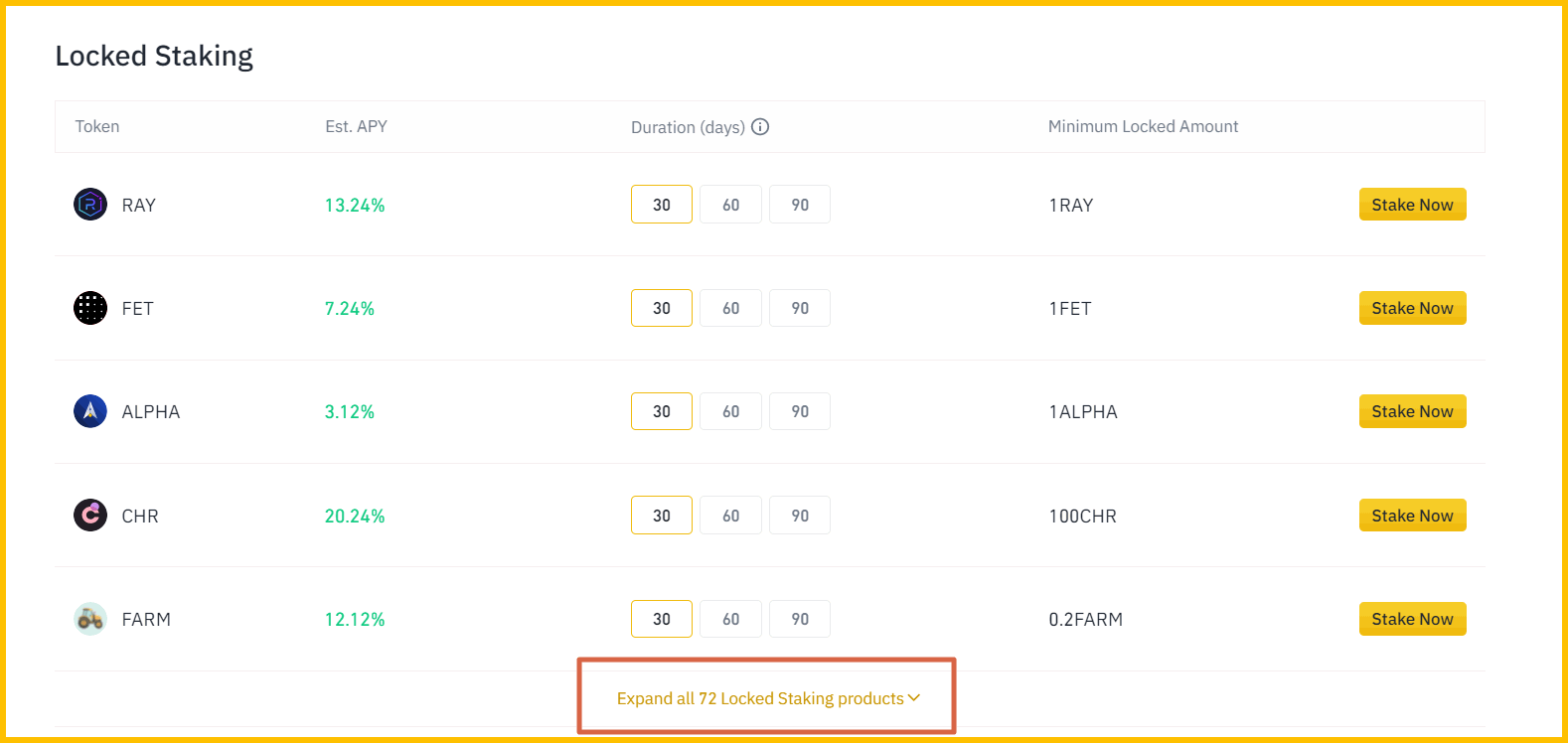Select 60-day duration for ALPHA
This screenshot has width=1568, height=743.
(730, 411)
